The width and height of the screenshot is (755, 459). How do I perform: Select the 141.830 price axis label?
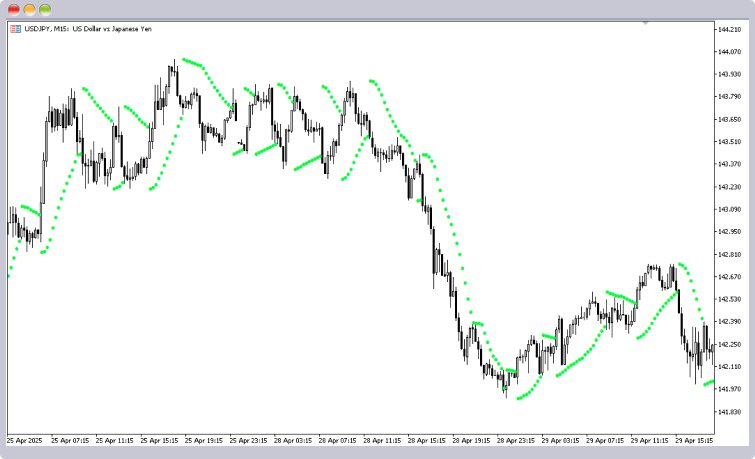tap(728, 412)
